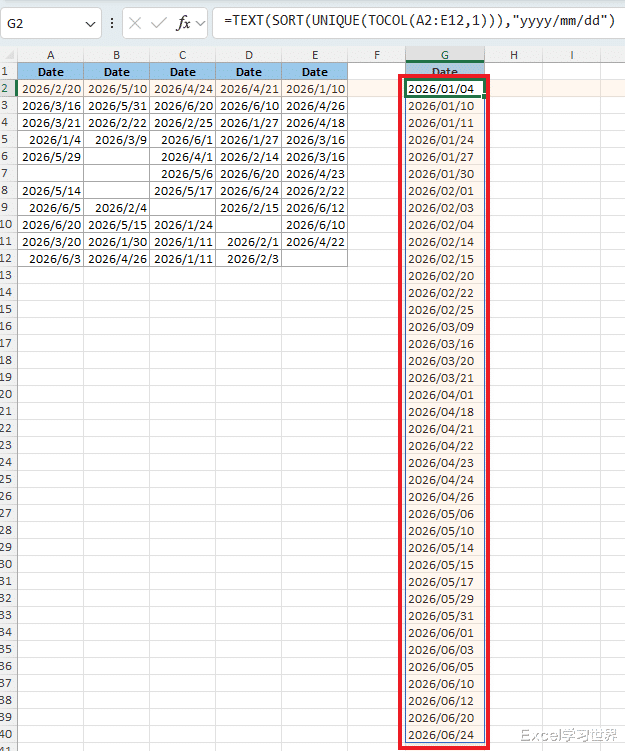Select cell B10 with 2026/5/15
This screenshot has height=751, width=625.
116,225
